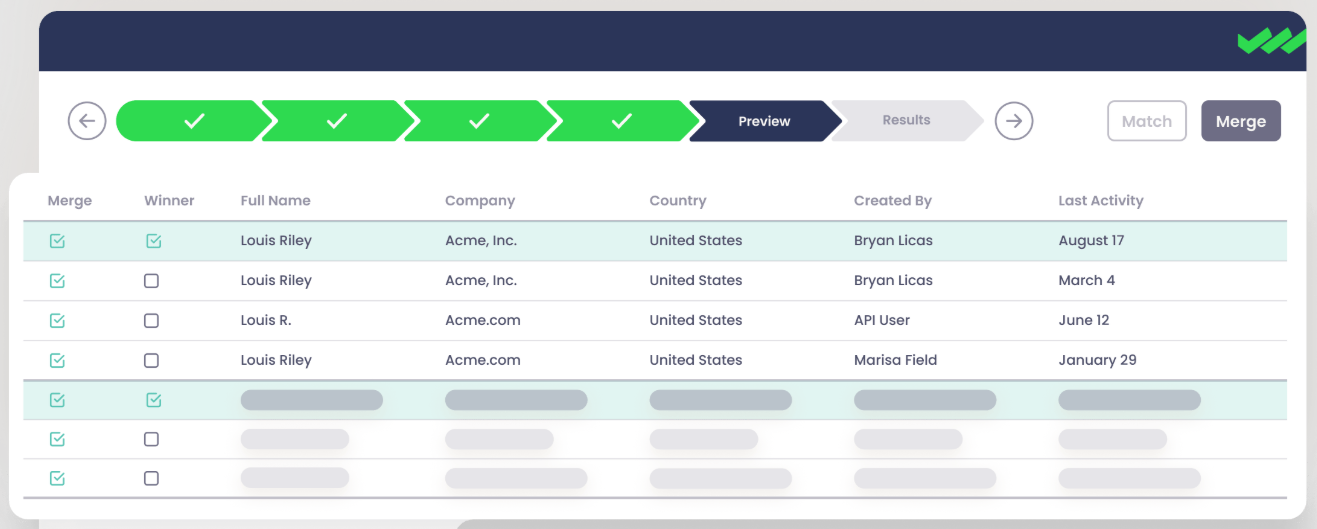Click the Marisa Field cell
Screen dimensions: 1317x529
tap(896, 360)
